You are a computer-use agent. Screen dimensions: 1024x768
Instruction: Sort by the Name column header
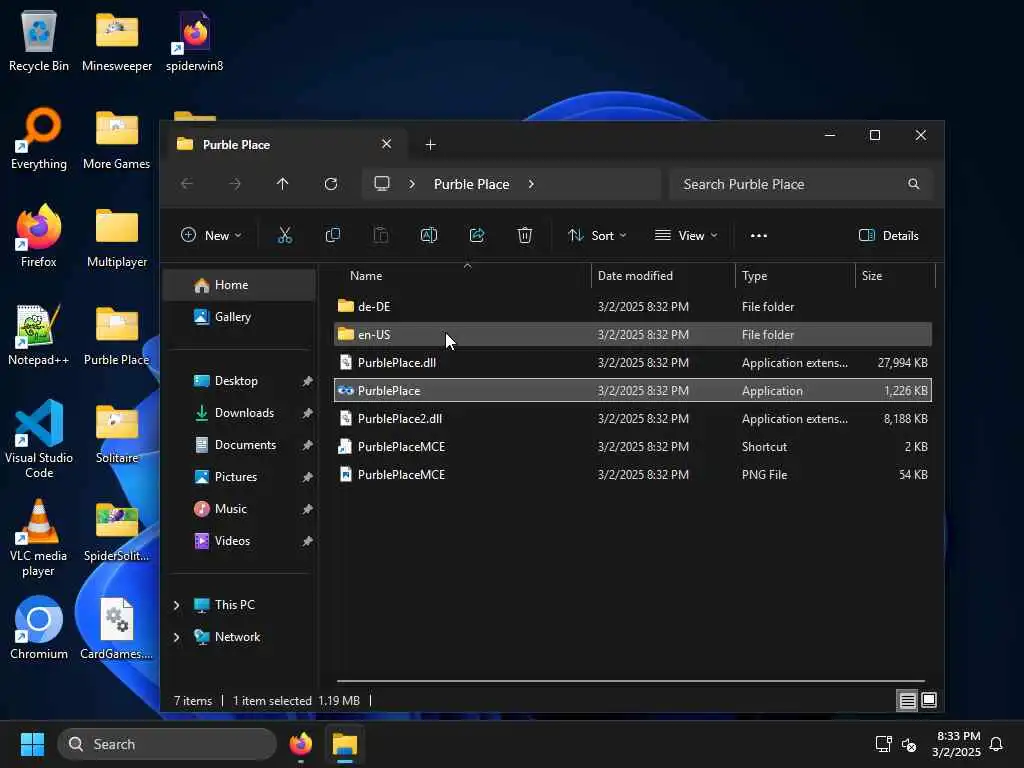[463, 276]
